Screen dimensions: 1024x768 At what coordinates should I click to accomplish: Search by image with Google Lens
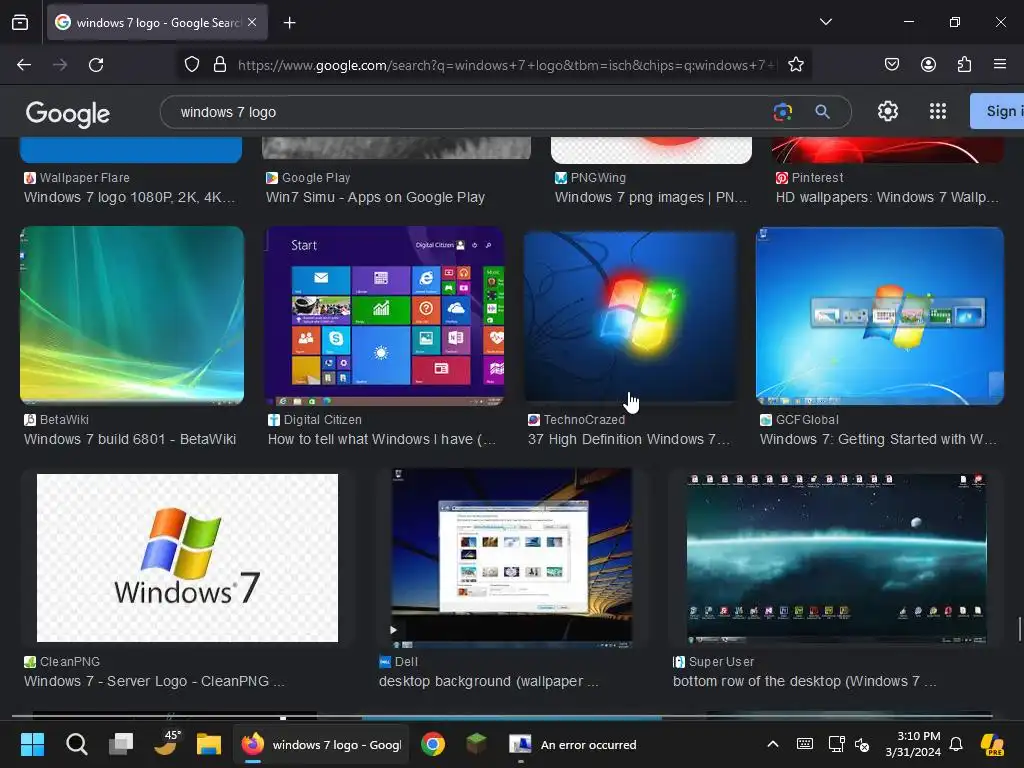[782, 112]
